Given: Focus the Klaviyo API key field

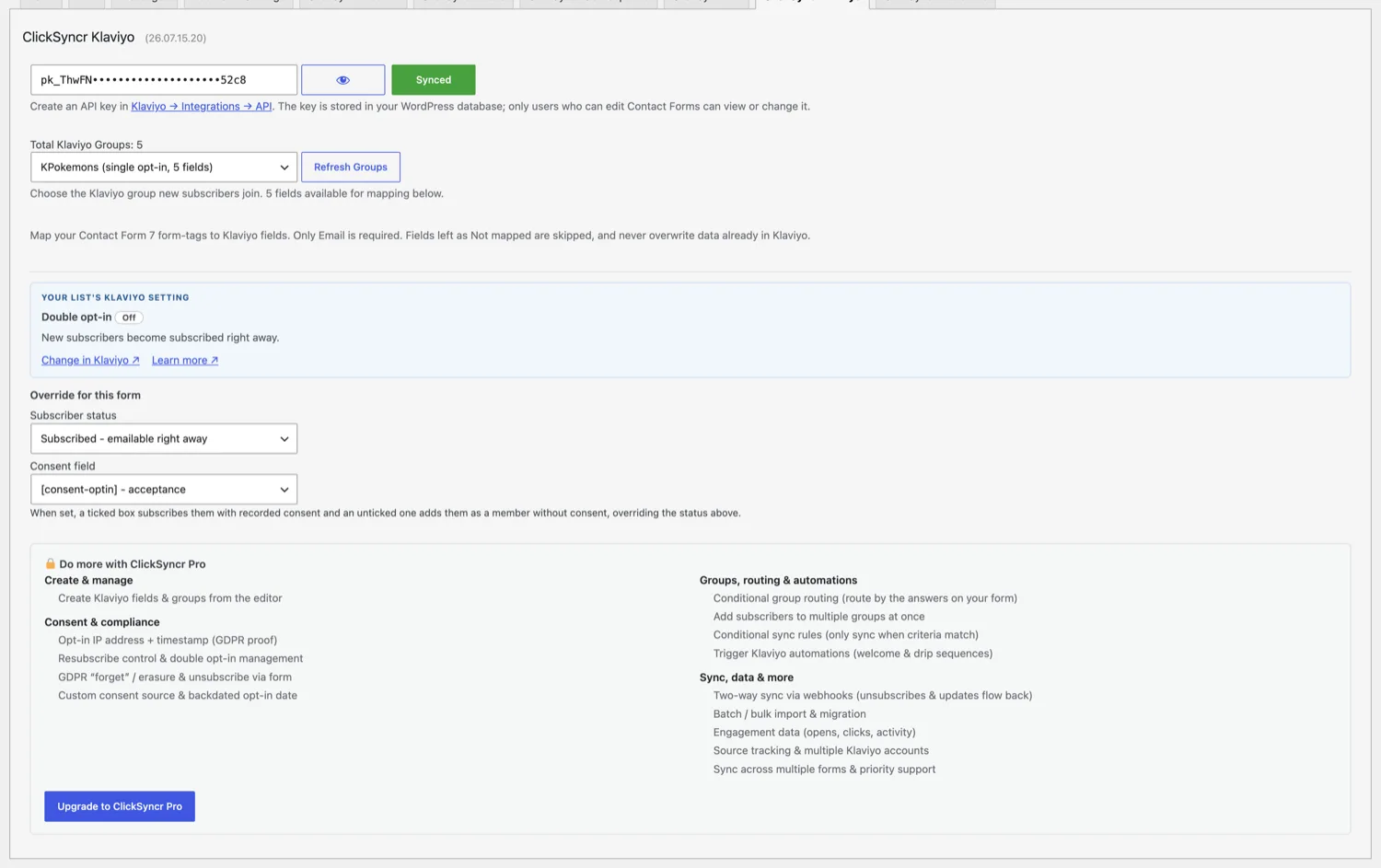Looking at the screenshot, I should pos(164,80).
